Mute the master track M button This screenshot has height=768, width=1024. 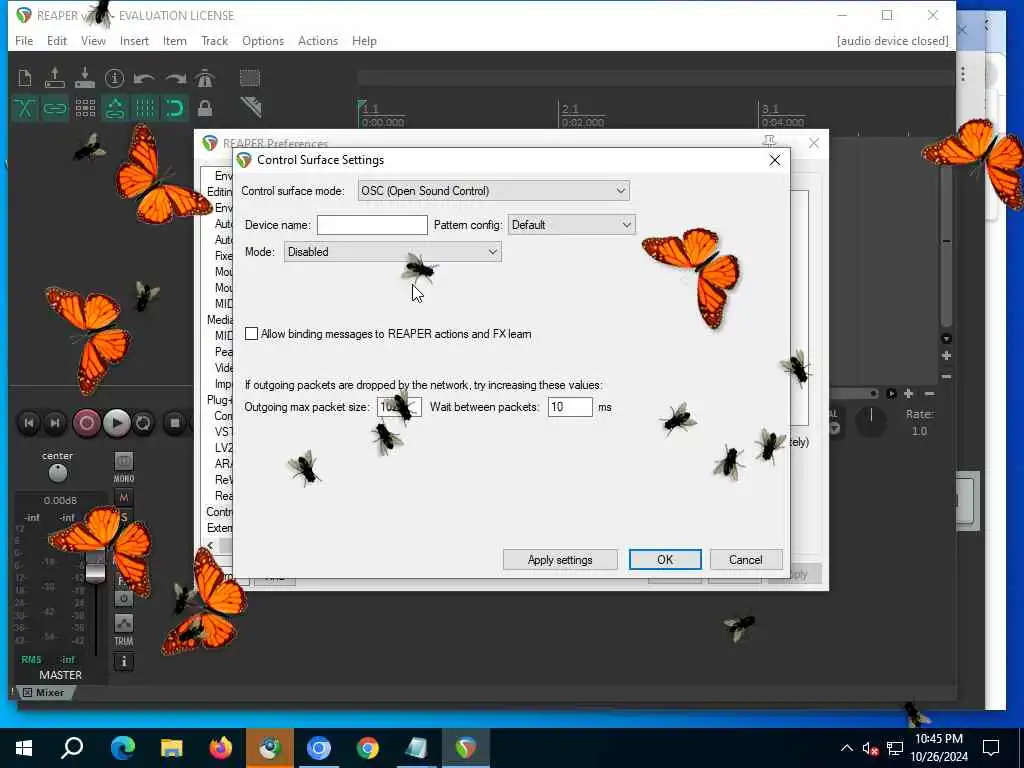click(123, 497)
